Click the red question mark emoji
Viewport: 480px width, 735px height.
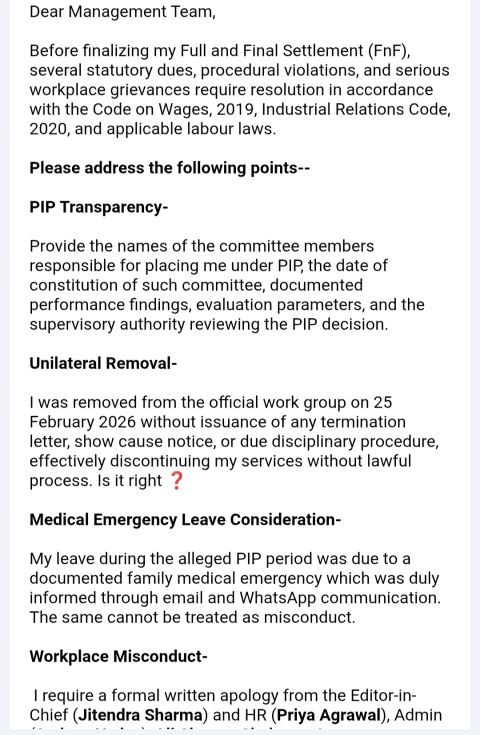click(x=176, y=481)
